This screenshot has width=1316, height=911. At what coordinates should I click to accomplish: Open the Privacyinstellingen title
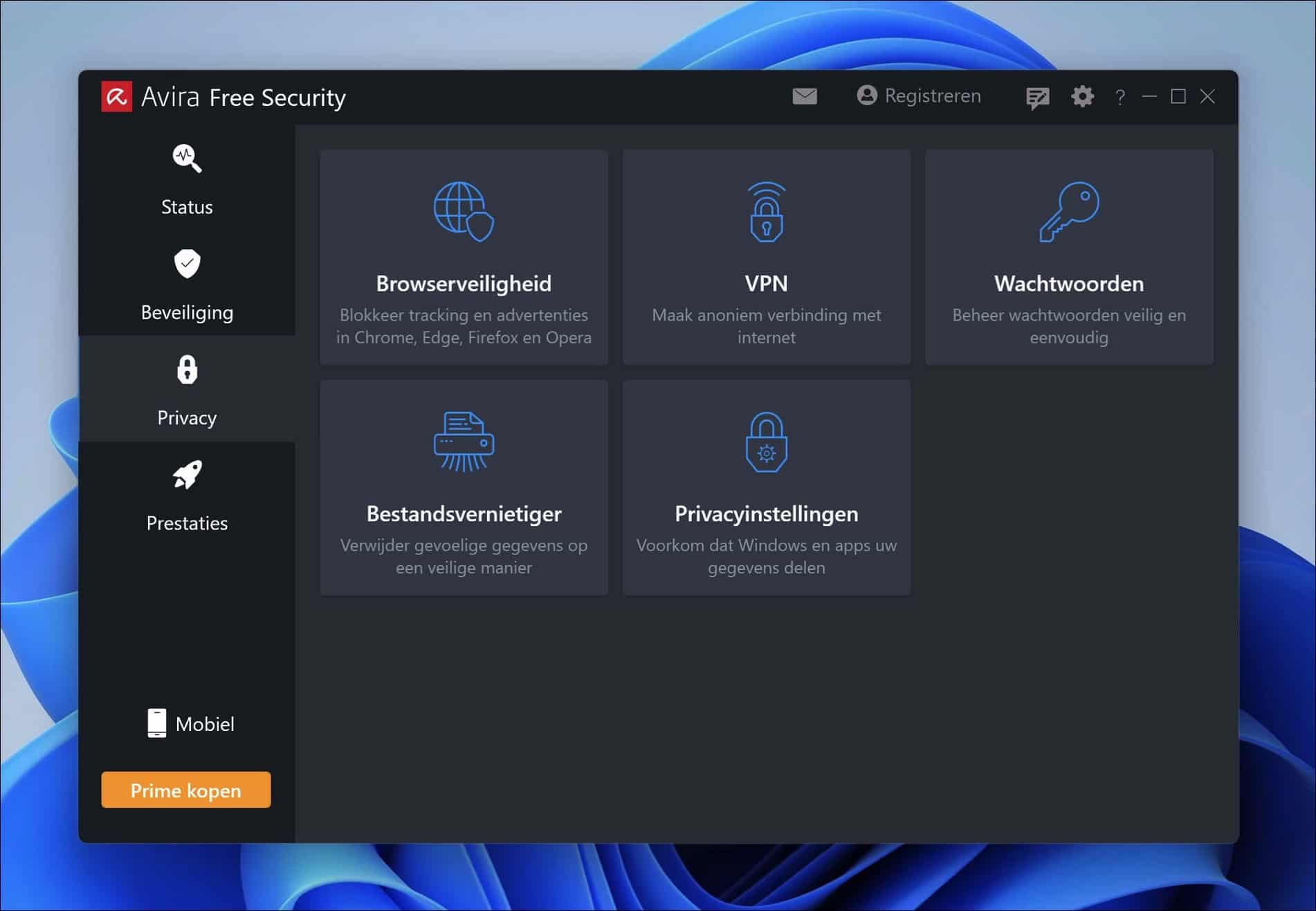pos(766,514)
